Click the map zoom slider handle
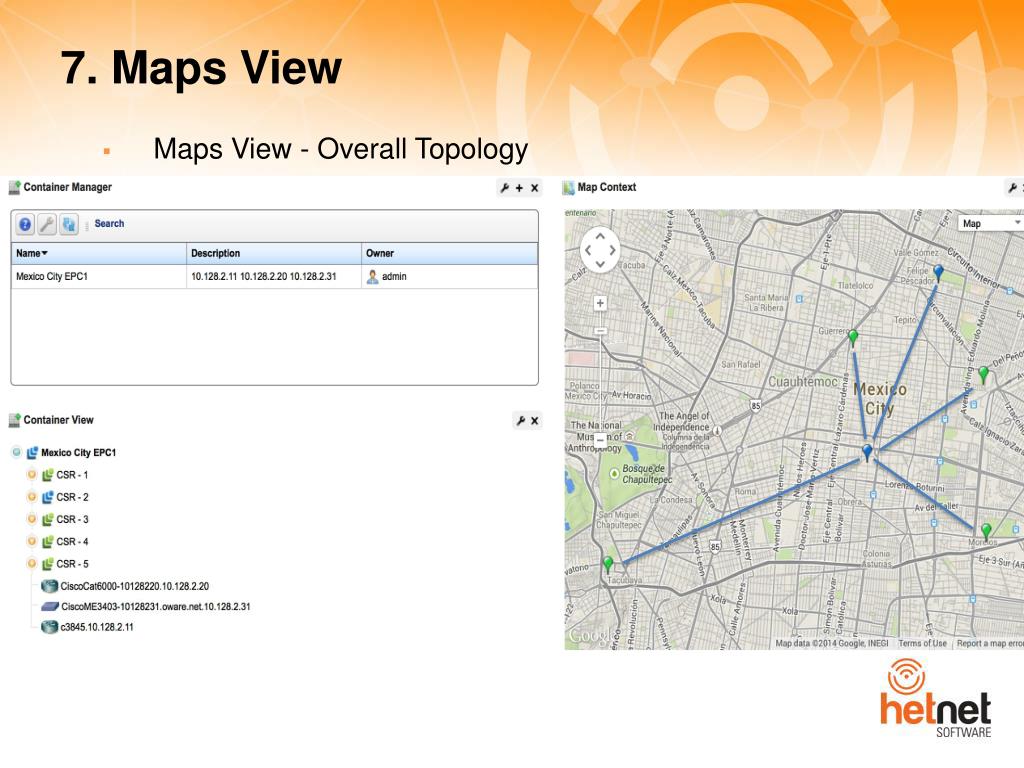 pyautogui.click(x=600, y=331)
